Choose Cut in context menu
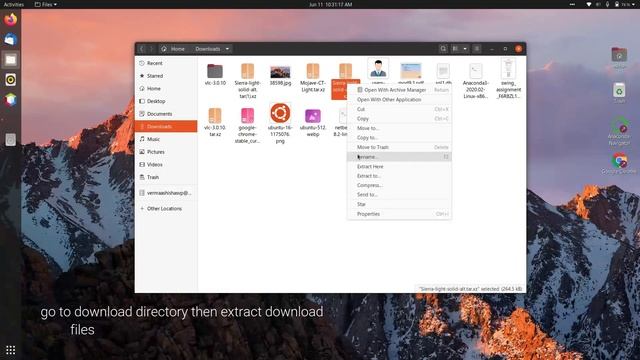640x360 pixels. [x=399, y=109]
